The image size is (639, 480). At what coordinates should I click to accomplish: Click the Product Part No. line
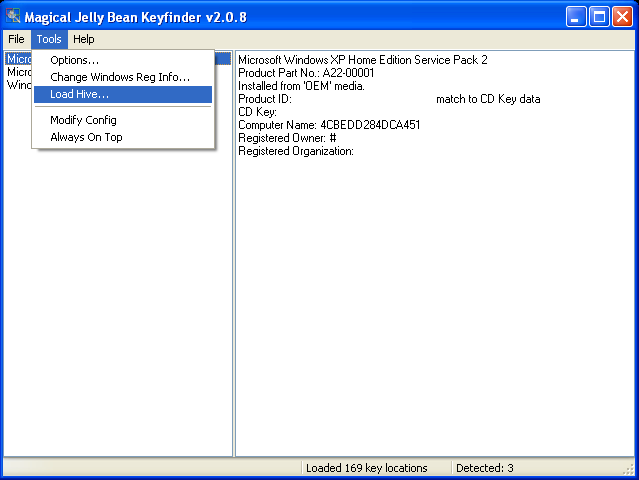306,73
